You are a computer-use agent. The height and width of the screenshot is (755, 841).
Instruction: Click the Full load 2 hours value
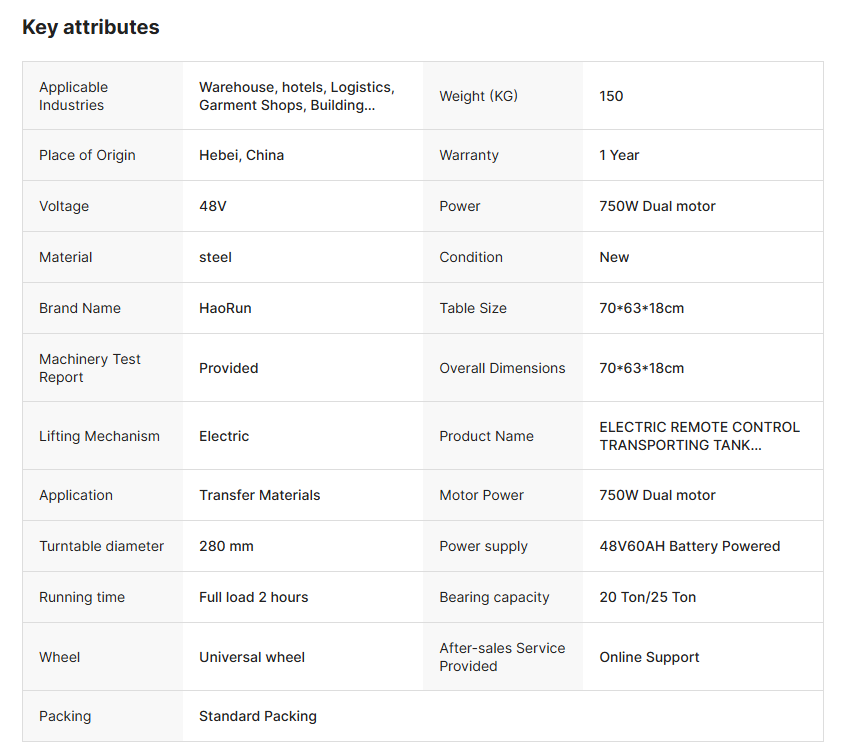point(253,597)
